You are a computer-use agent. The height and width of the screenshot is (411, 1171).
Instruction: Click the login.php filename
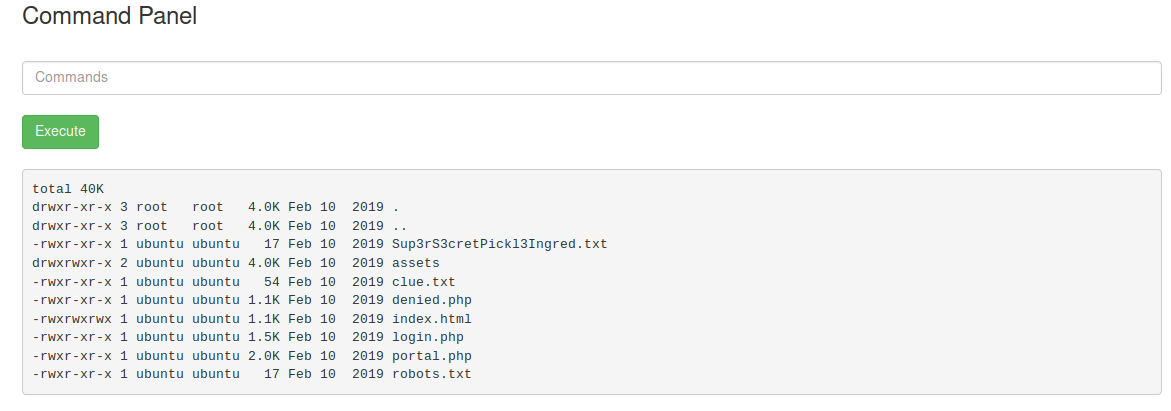428,337
